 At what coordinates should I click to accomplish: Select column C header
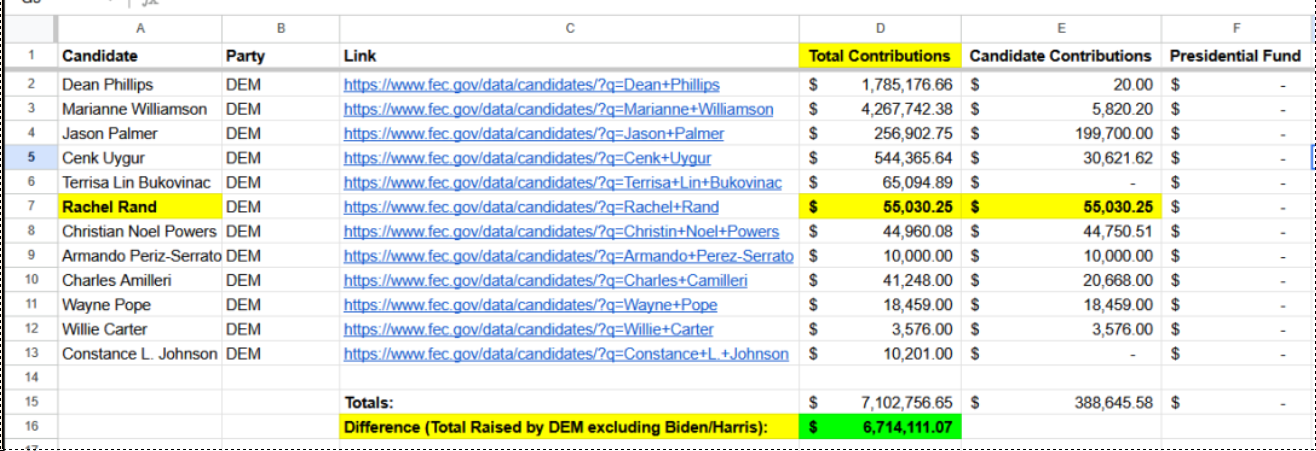click(x=569, y=29)
